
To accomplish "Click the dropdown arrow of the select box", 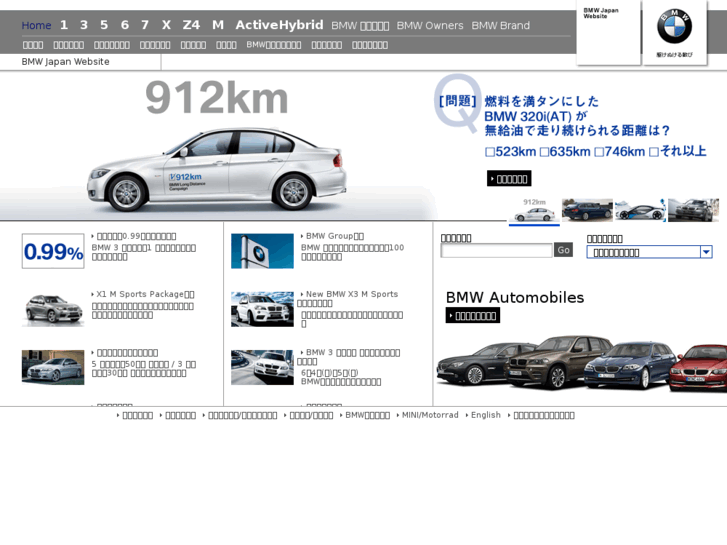I will [x=706, y=252].
